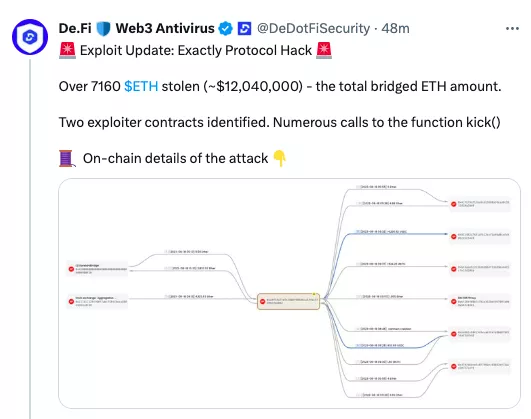Click the left siren emoji before Exploit Update
The height and width of the screenshot is (419, 531).
[67, 50]
